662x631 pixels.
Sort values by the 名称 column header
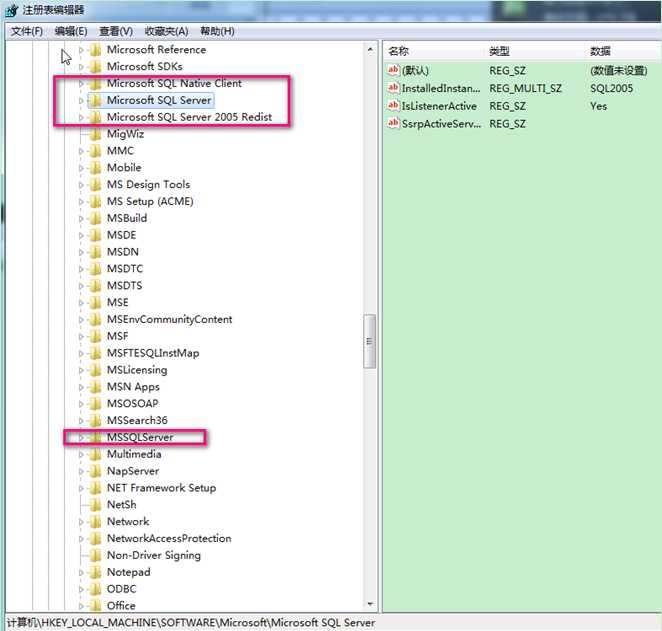tap(435, 51)
